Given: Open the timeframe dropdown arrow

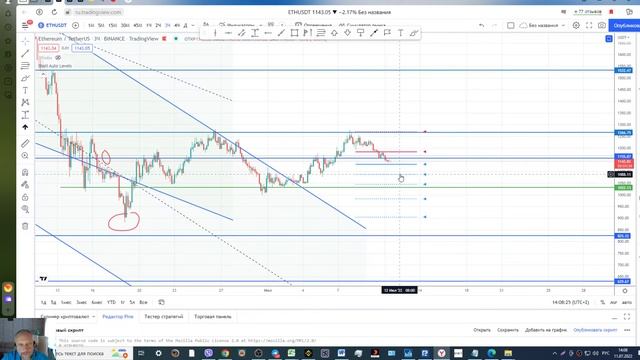Looking at the screenshot, I should click(193, 25).
